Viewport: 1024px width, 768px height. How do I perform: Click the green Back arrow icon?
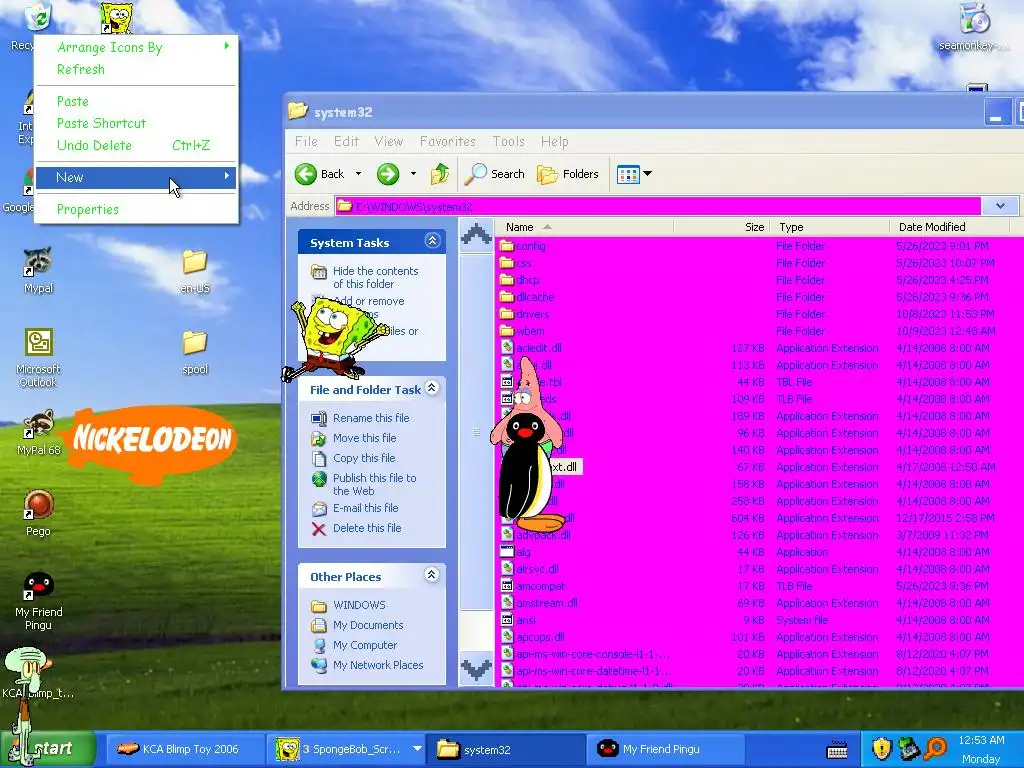[306, 174]
